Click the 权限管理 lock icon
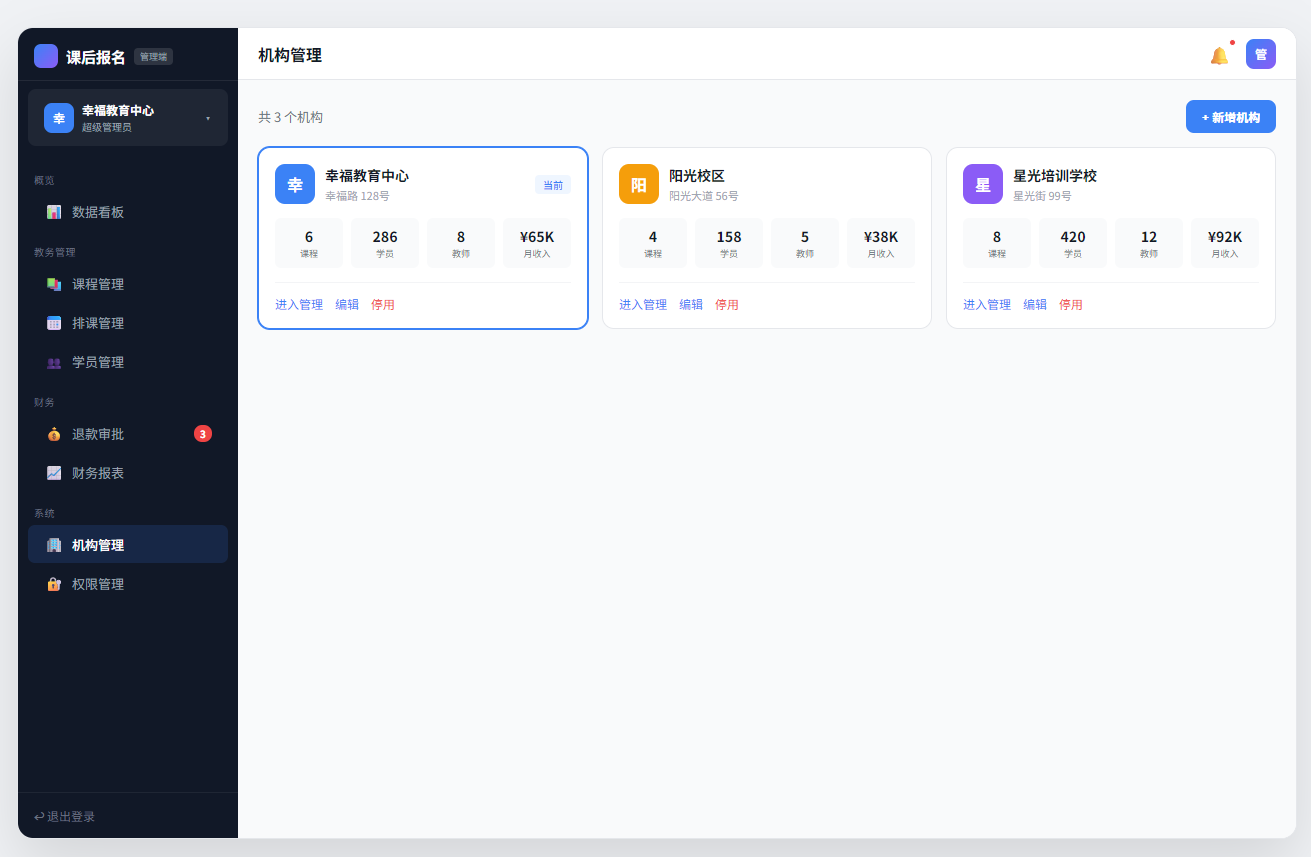The image size is (1311, 857). click(x=54, y=584)
